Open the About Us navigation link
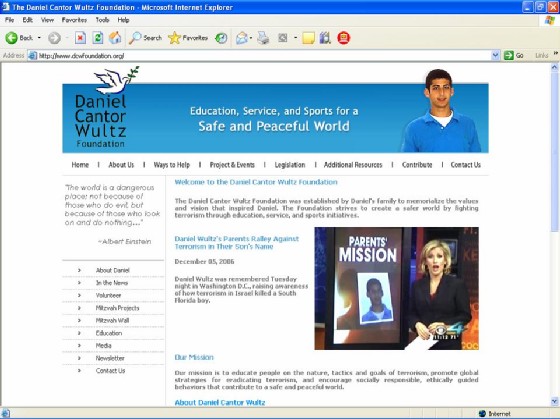 pyautogui.click(x=121, y=165)
